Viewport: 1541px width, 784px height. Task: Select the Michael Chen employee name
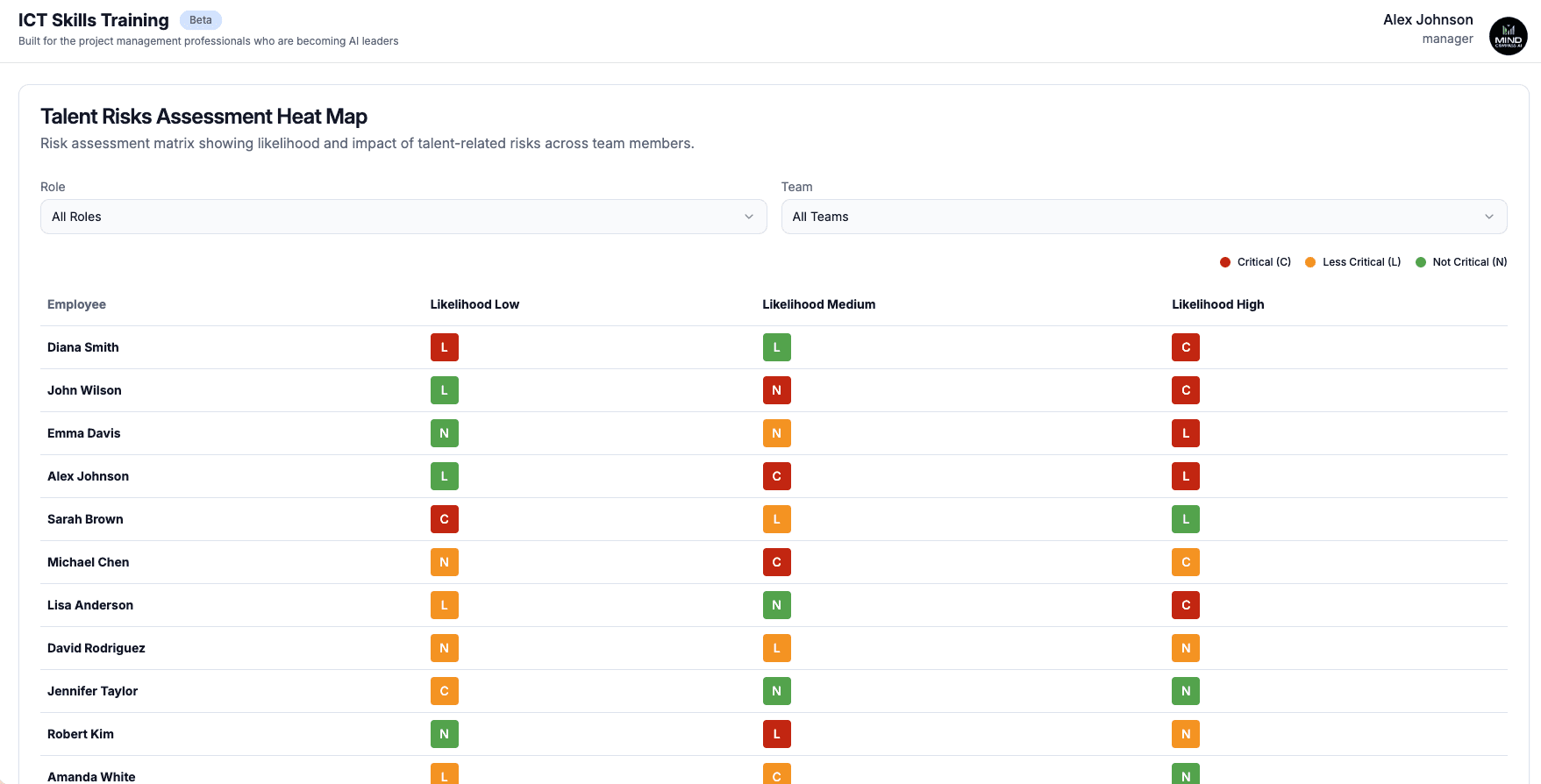(x=89, y=562)
